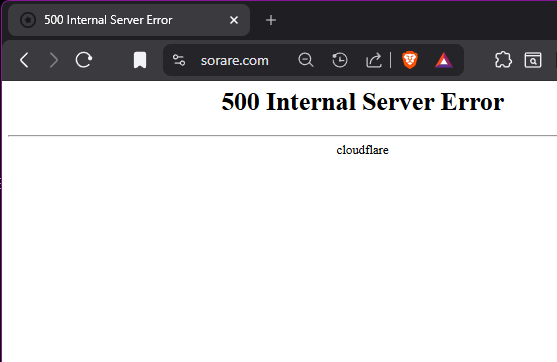The height and width of the screenshot is (362, 557).
Task: Open a new tab with plus button
Action: click(x=271, y=20)
